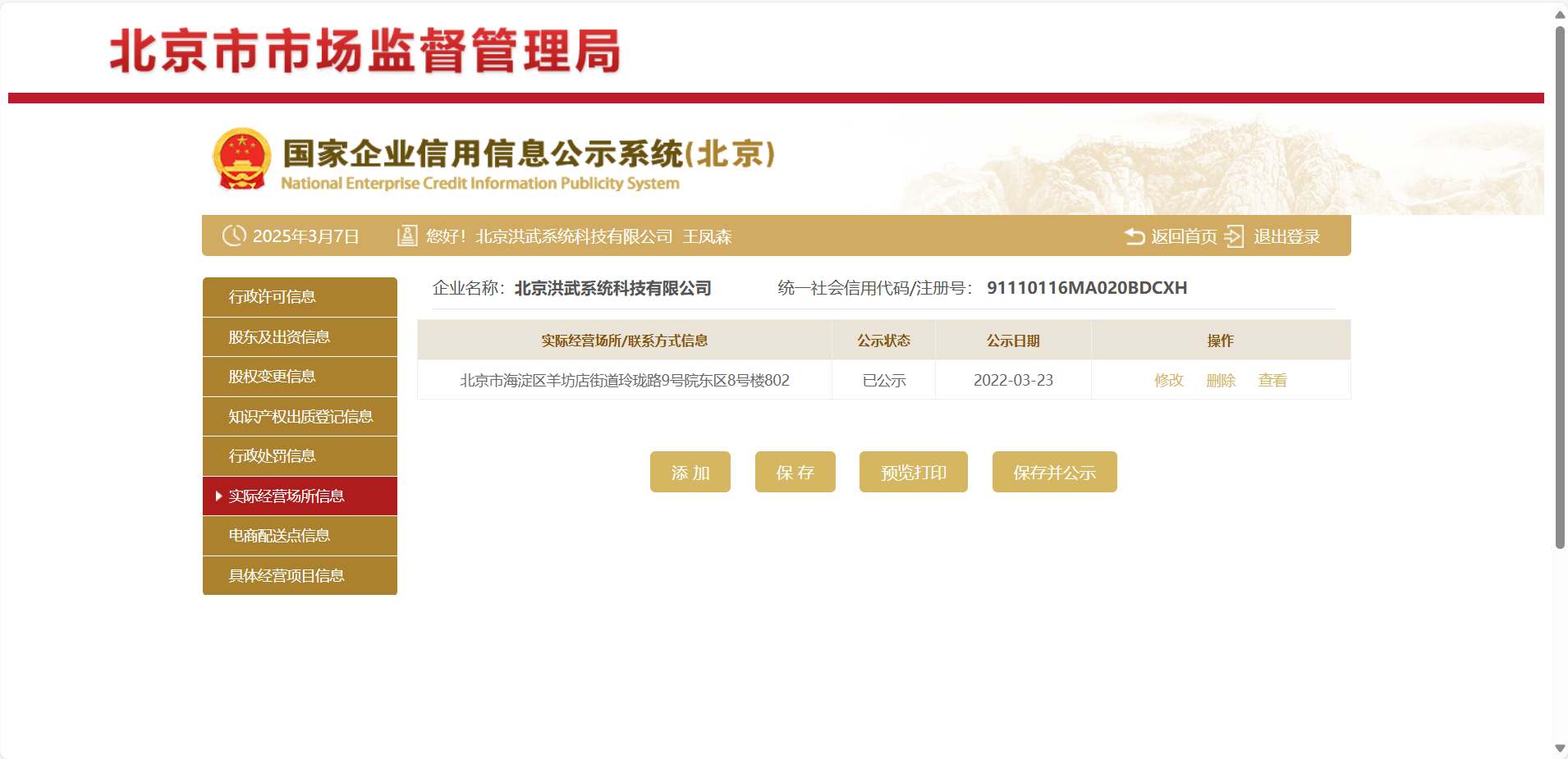Image resolution: width=1568 pixels, height=759 pixels.
Task: Select 股权变更信息 in the sidebar
Action: [300, 377]
